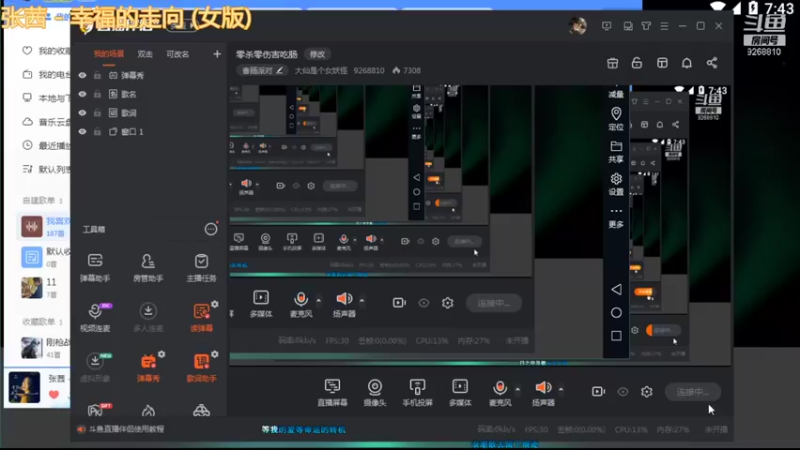The width and height of the screenshot is (800, 450).
Task: Open the hamburger menu in title bar
Action: pos(664,26)
